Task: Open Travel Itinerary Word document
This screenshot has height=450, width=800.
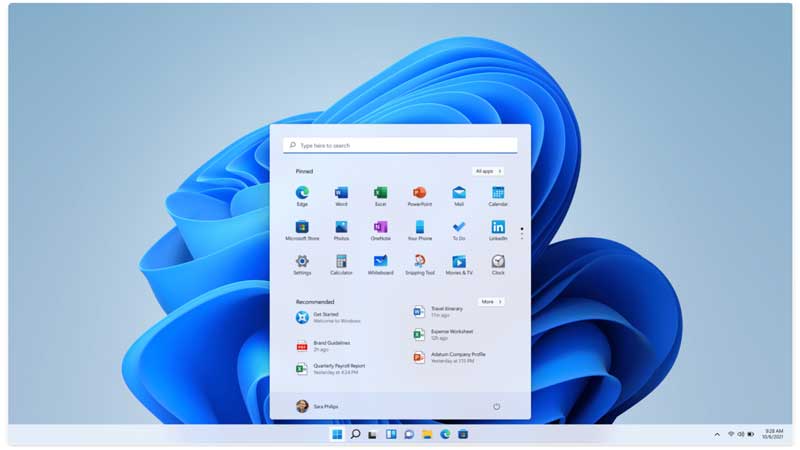Action: point(439,312)
